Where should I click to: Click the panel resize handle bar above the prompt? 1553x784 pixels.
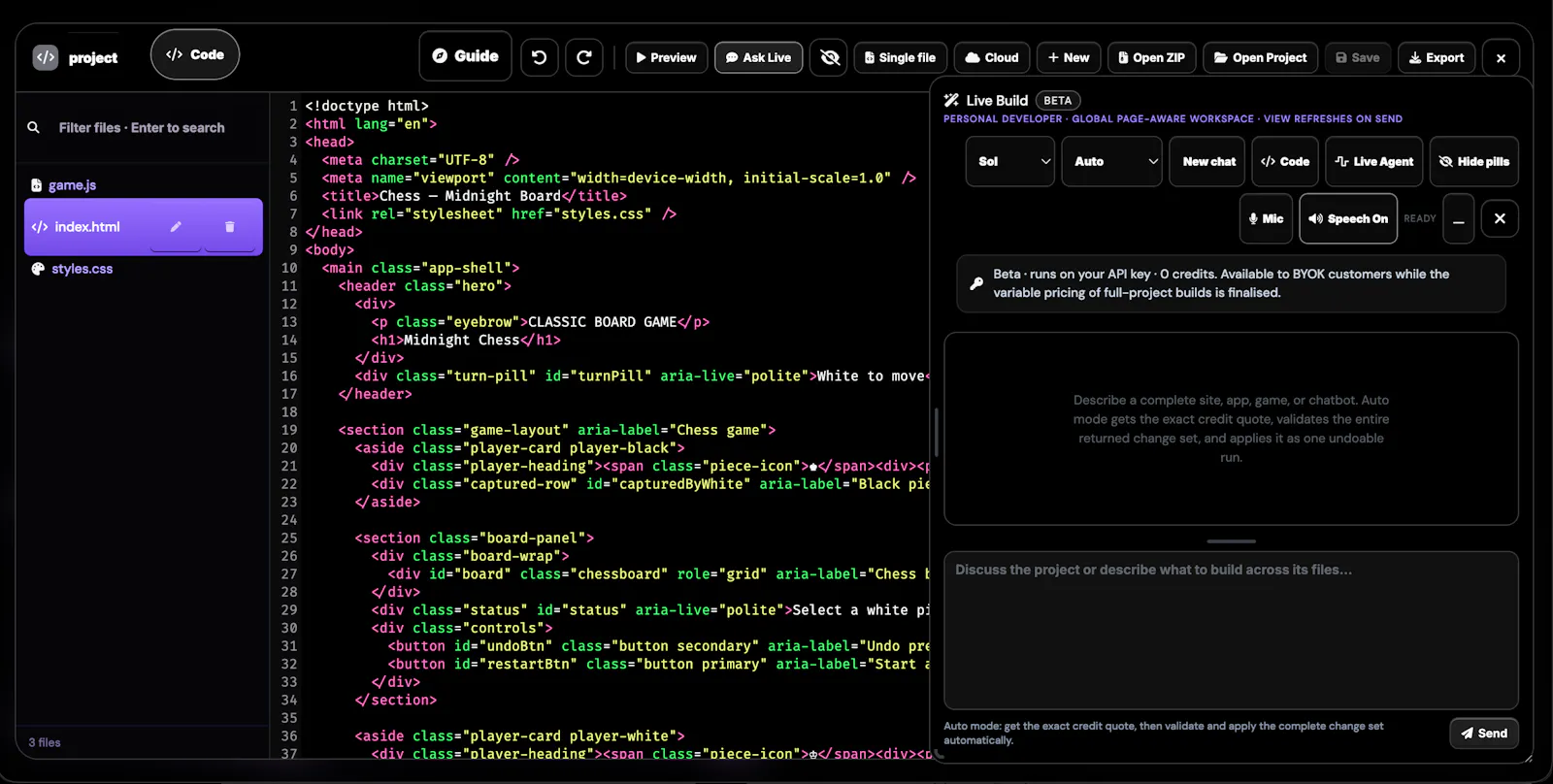1231,540
